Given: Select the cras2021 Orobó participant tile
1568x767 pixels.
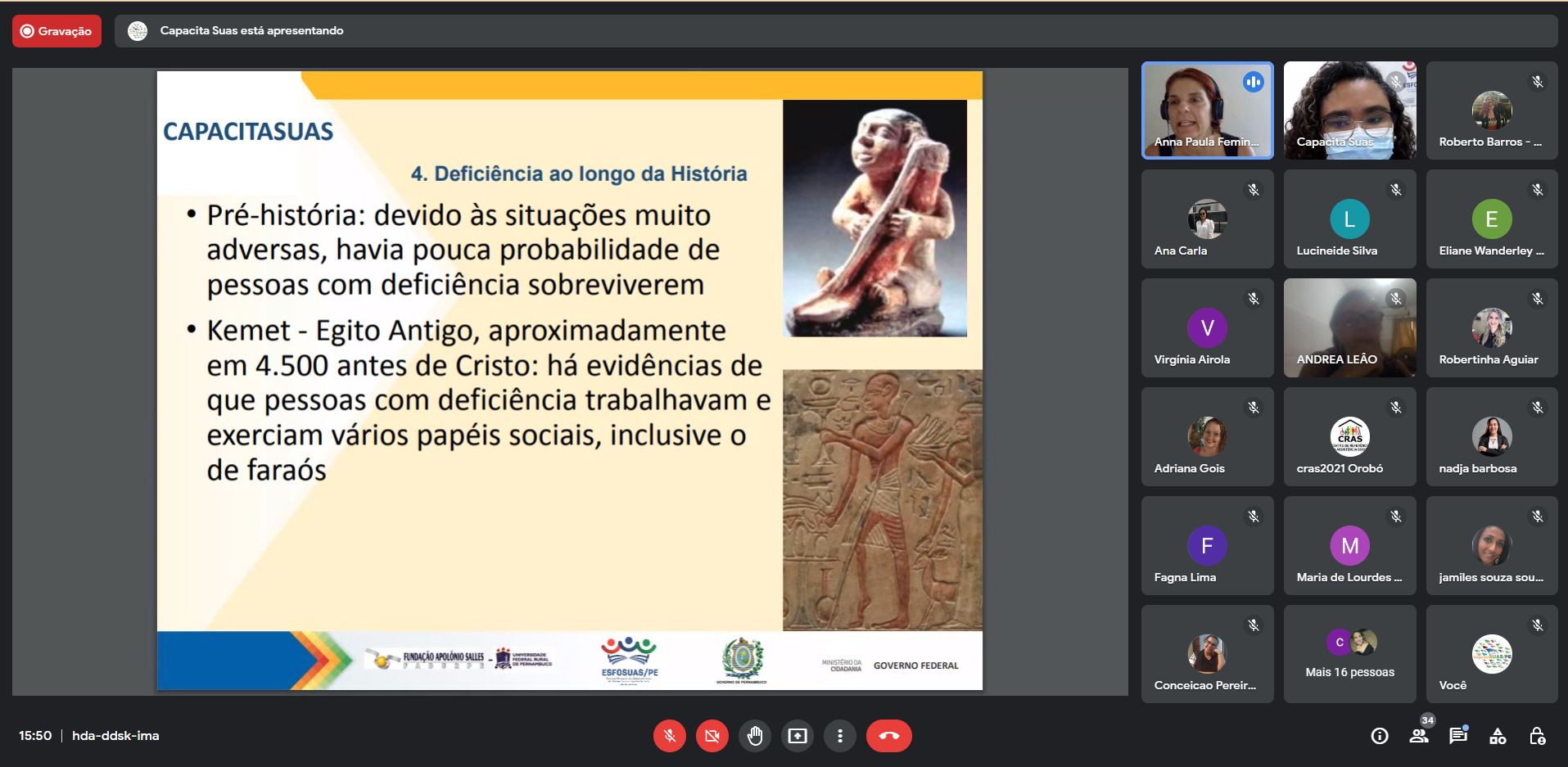Looking at the screenshot, I should [1349, 437].
